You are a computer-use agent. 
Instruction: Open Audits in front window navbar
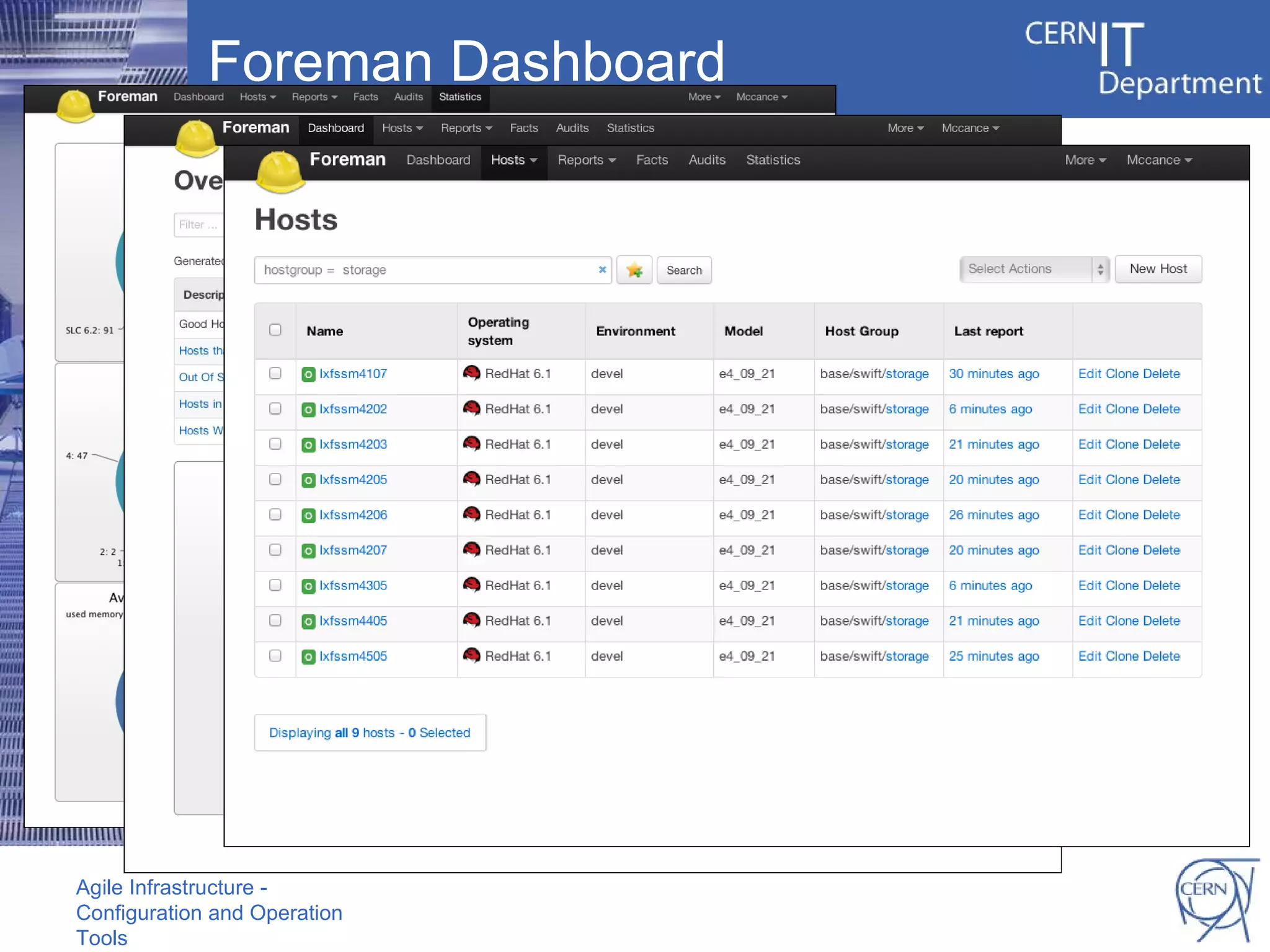tap(707, 161)
